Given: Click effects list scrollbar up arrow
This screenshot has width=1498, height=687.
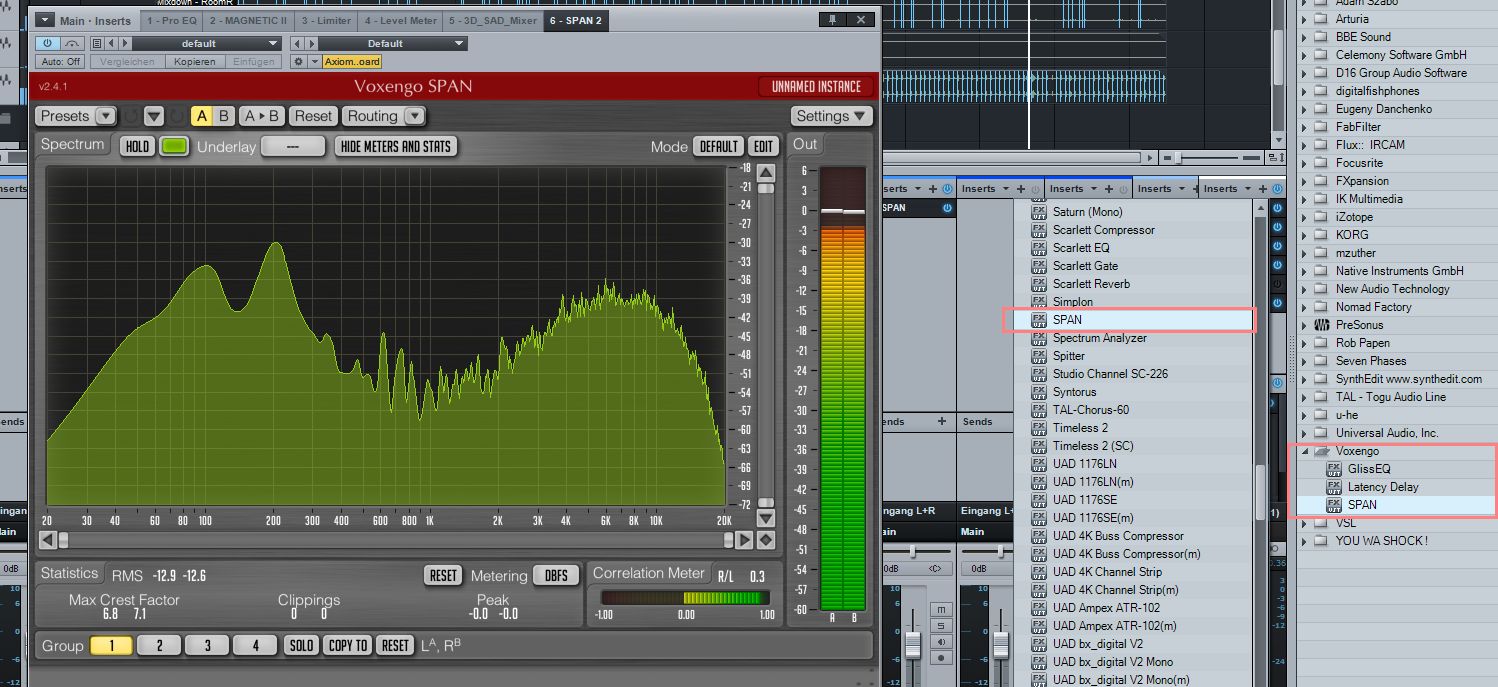Looking at the screenshot, I should 1262,207.
